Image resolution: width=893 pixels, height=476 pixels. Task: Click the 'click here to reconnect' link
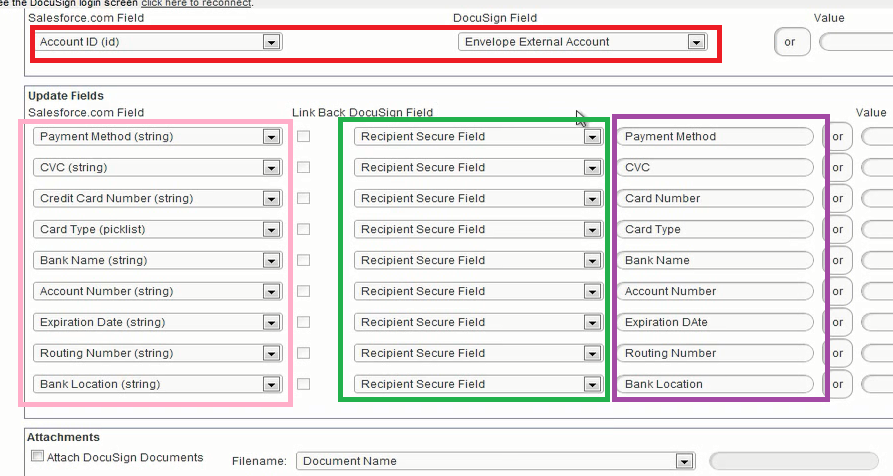[196, 4]
